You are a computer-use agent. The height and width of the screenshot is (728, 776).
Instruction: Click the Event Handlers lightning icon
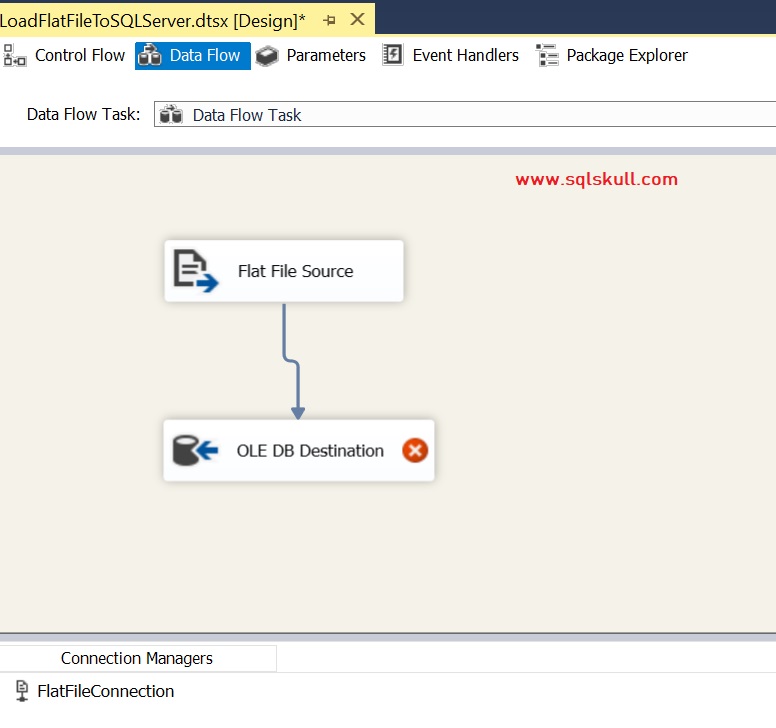pyautogui.click(x=393, y=55)
